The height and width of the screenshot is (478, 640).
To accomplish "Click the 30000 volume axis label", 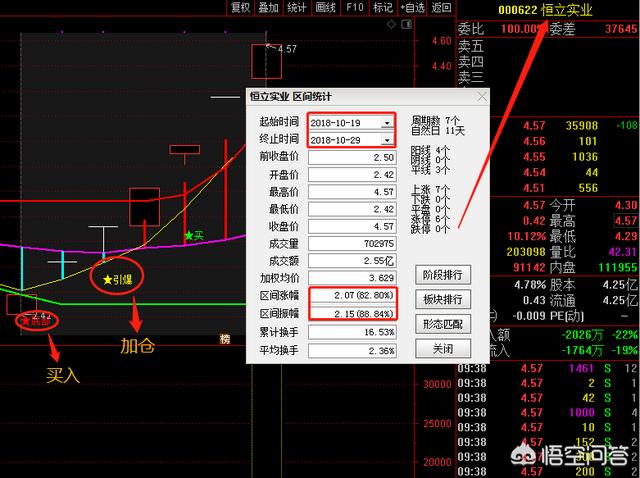I will 437,384.
